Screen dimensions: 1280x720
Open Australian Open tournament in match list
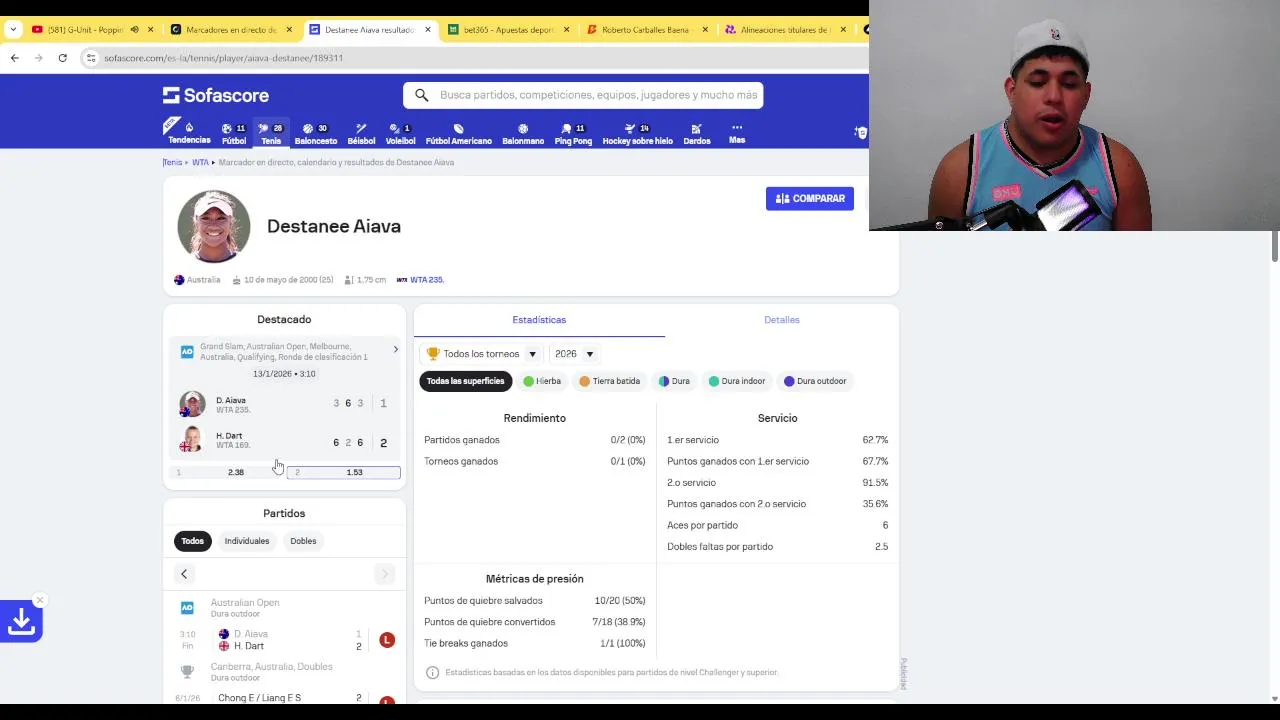coord(245,603)
